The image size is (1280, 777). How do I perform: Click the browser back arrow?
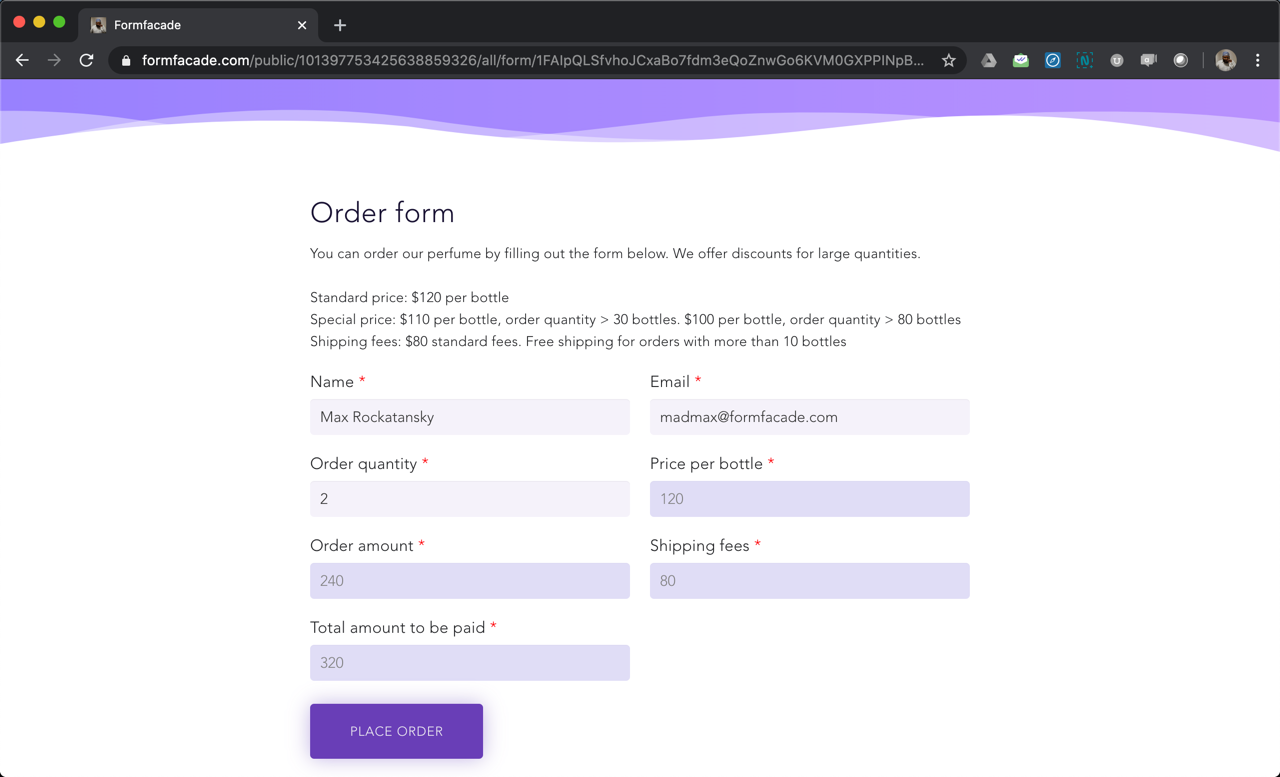point(22,60)
